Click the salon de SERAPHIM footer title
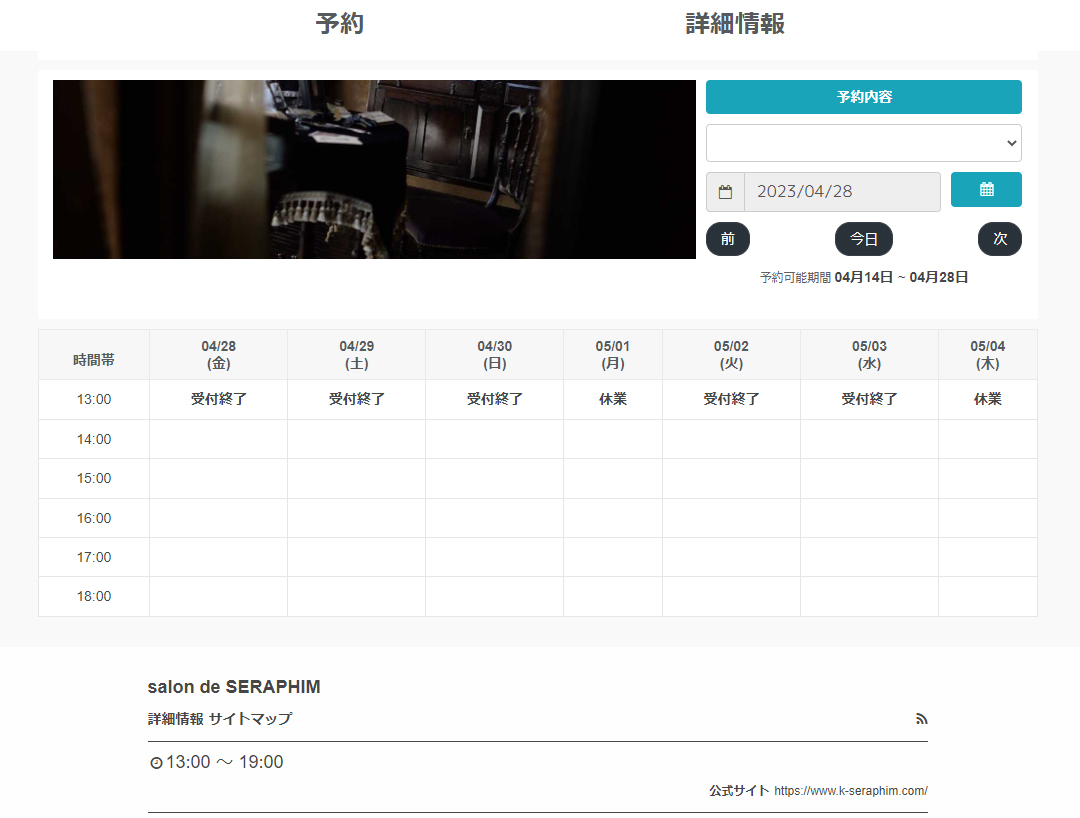The height and width of the screenshot is (818, 1080). [233, 687]
